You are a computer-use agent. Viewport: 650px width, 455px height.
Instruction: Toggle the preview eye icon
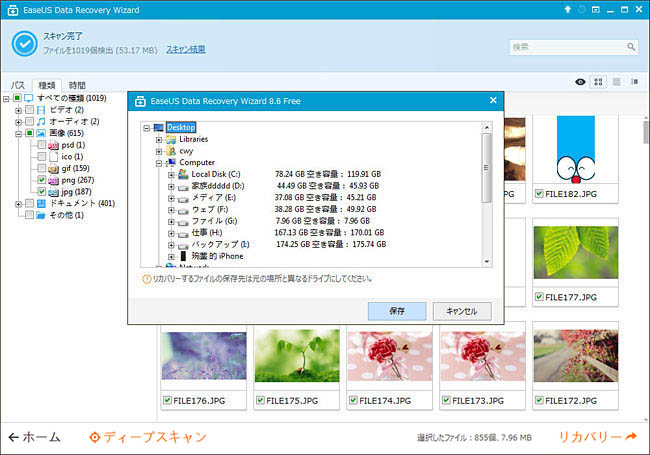(580, 82)
